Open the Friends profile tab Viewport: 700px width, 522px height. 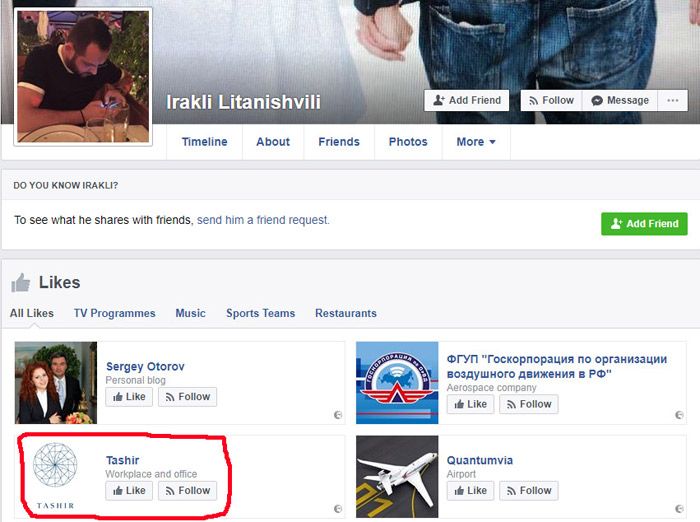[x=339, y=142]
